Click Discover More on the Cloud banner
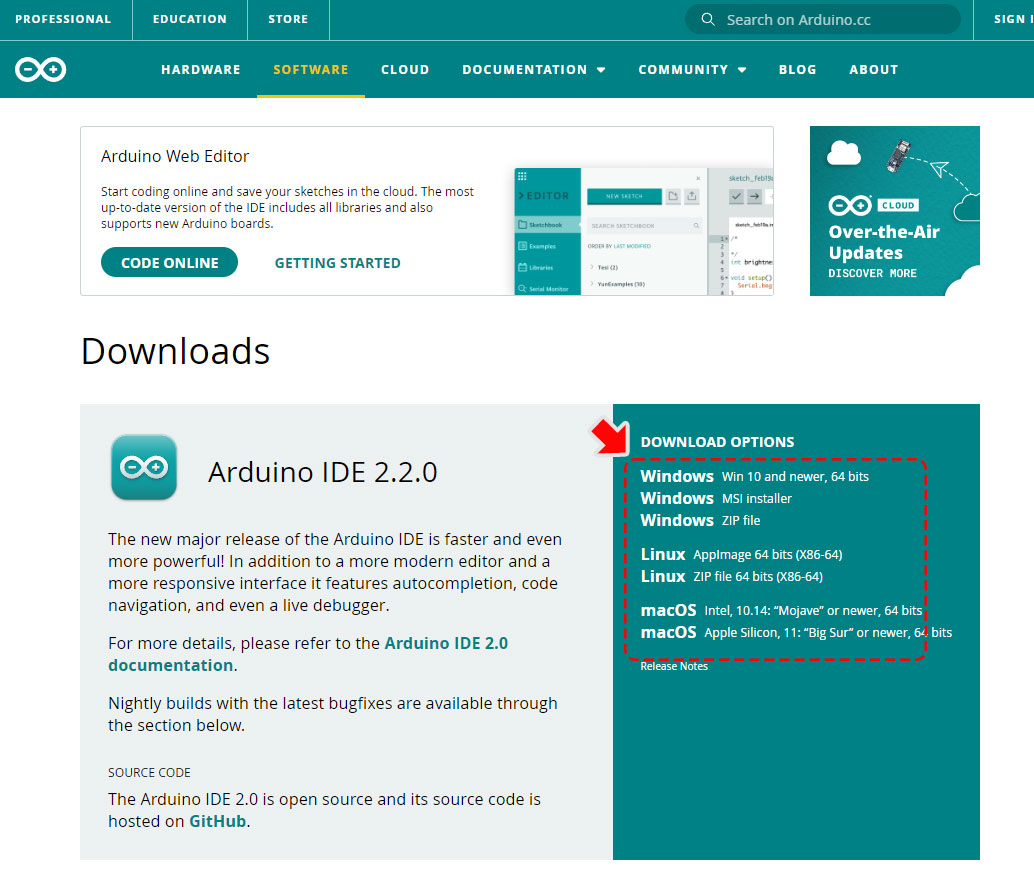This screenshot has width=1034, height=870. (x=872, y=273)
